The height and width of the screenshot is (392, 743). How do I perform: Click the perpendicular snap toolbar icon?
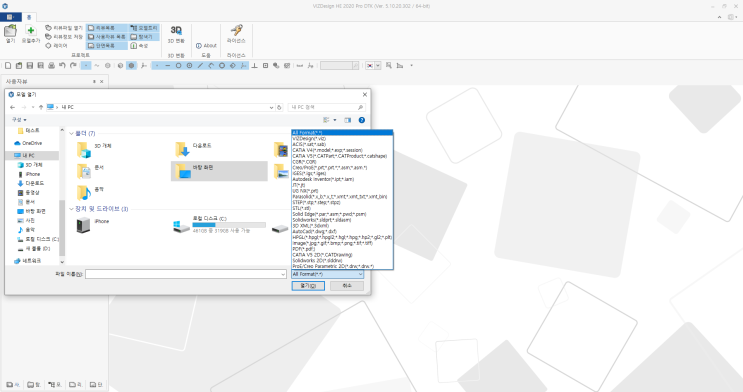254,65
